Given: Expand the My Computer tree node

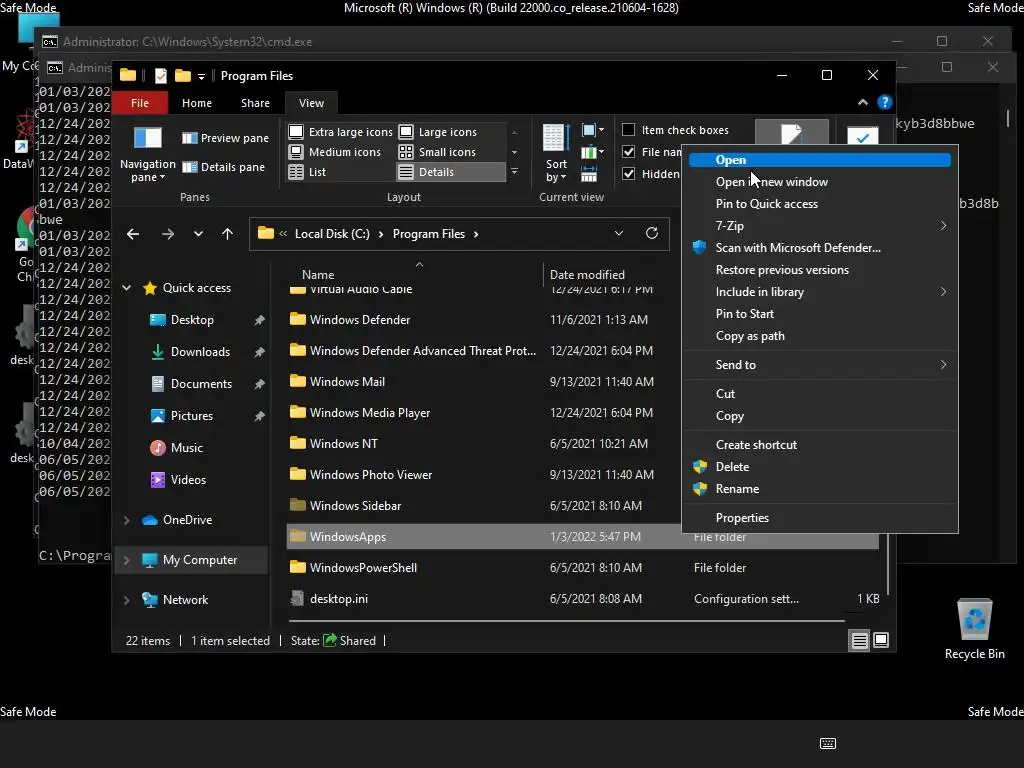Looking at the screenshot, I should (127, 560).
